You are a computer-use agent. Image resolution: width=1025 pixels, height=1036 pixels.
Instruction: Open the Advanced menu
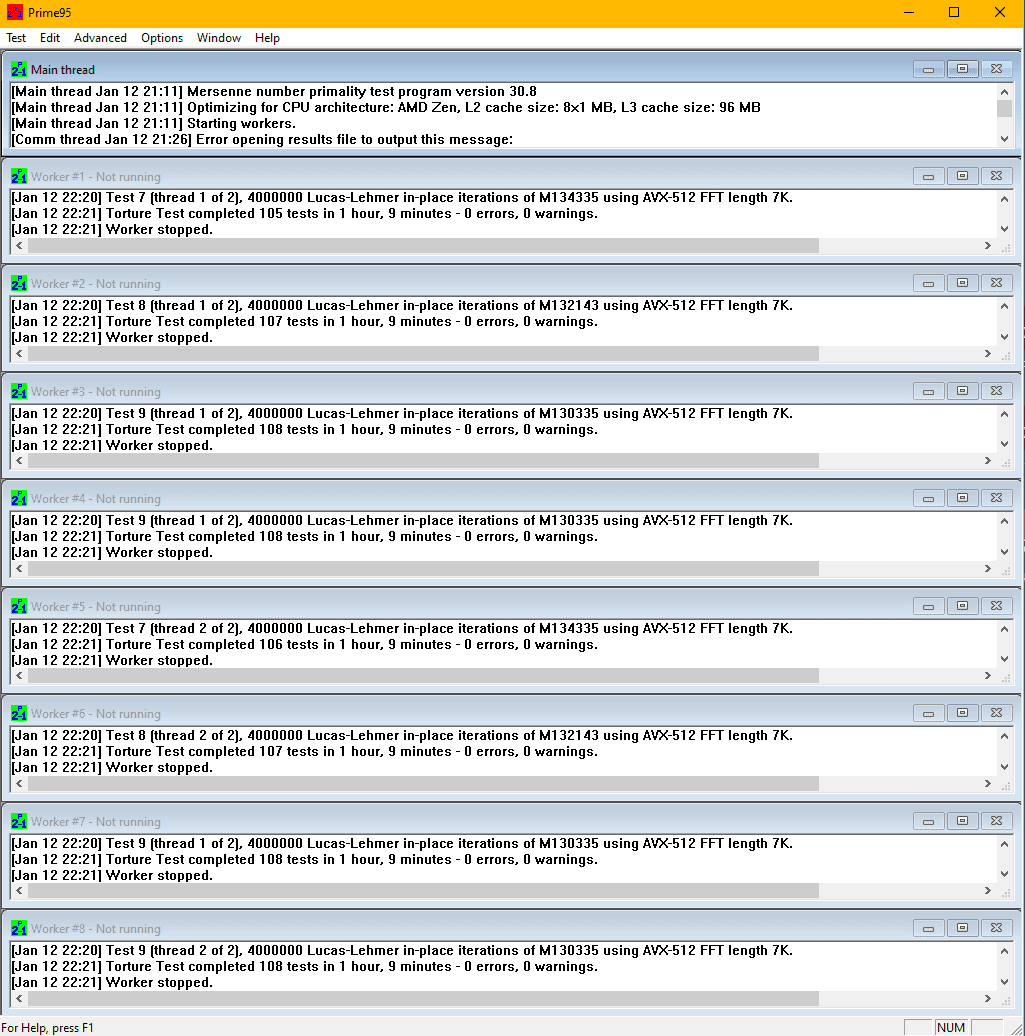[x=100, y=38]
